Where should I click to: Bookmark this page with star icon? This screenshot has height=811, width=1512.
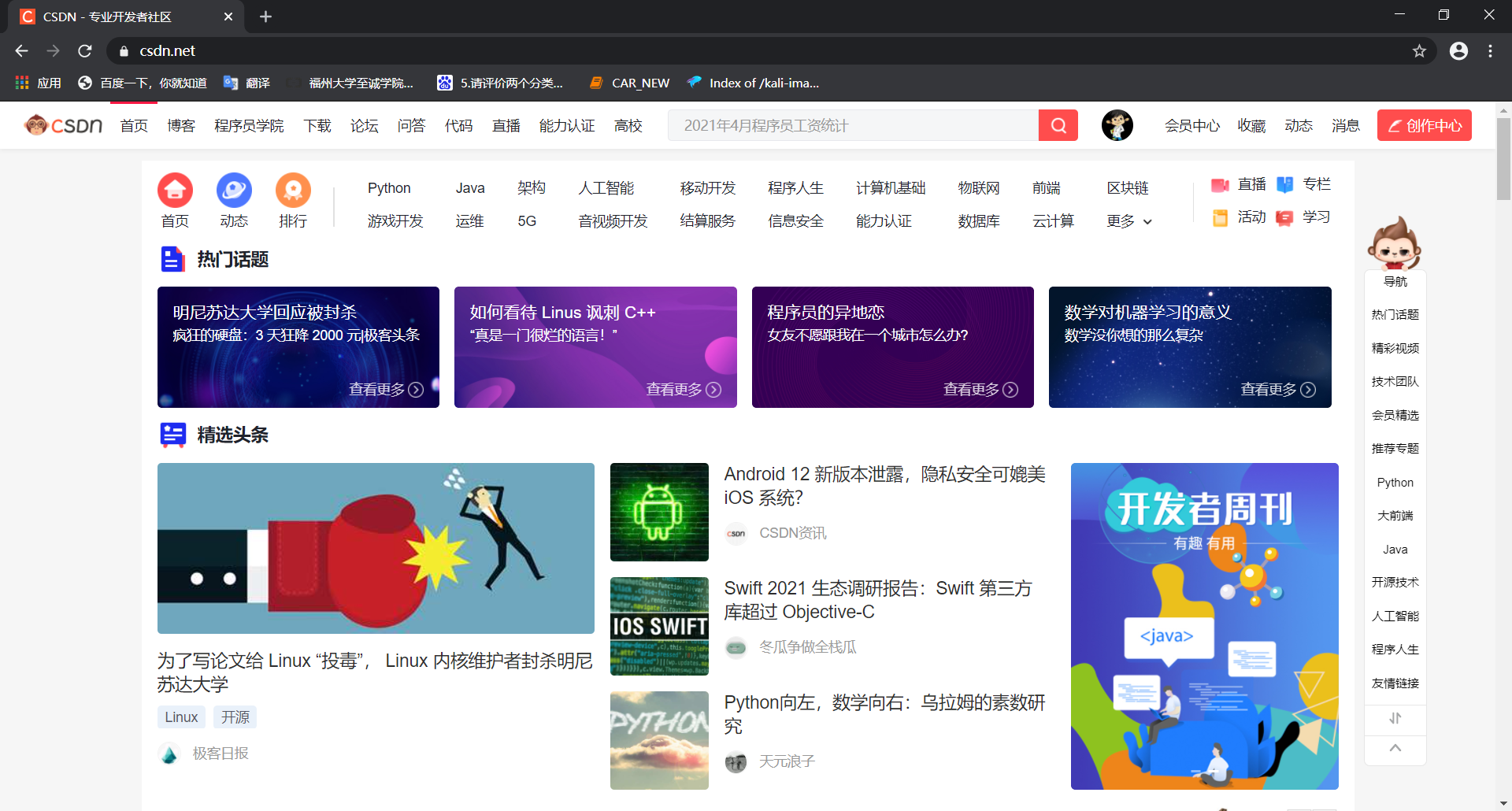click(x=1419, y=51)
